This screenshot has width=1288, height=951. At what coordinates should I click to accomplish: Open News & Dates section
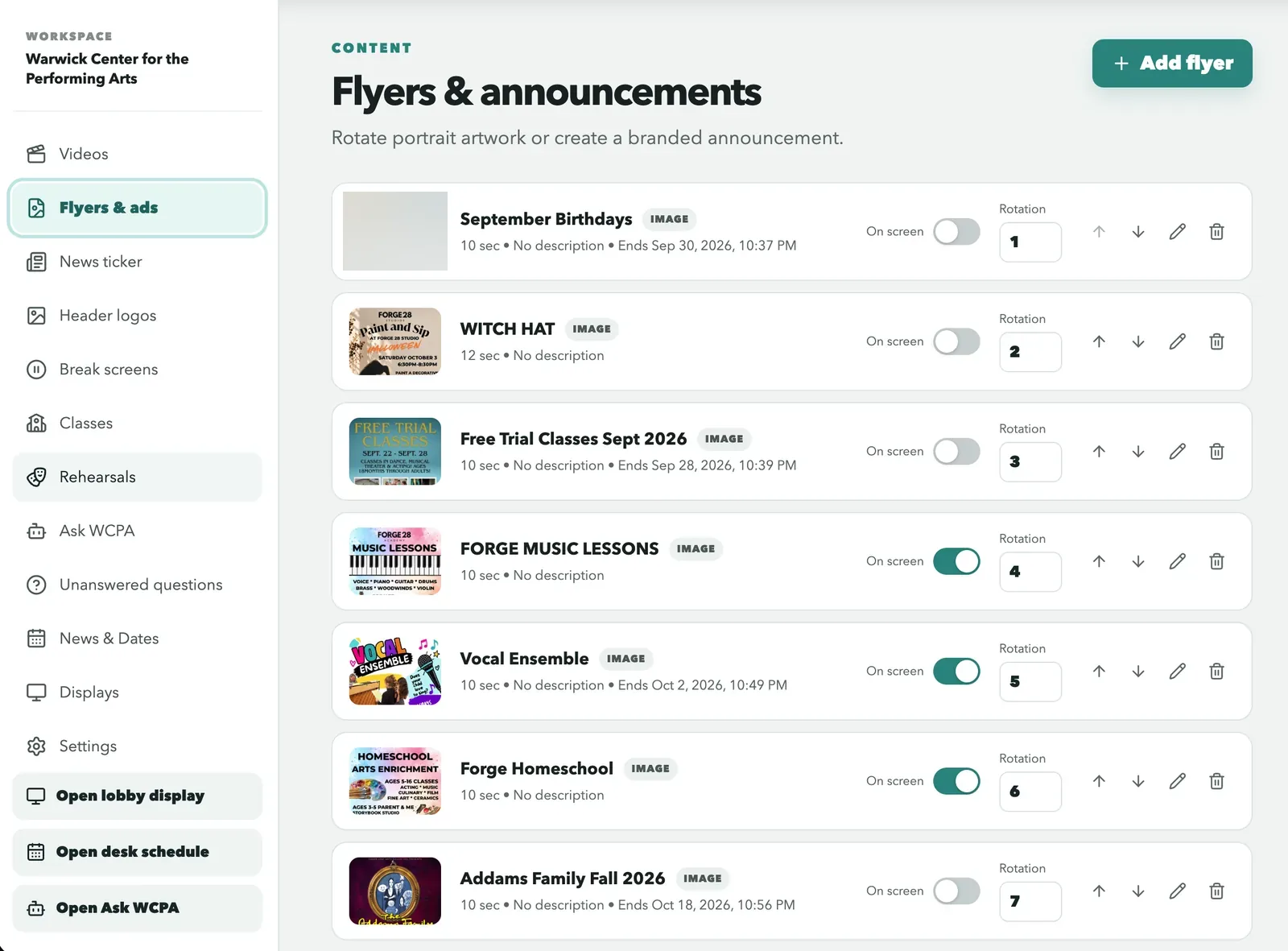pos(137,639)
